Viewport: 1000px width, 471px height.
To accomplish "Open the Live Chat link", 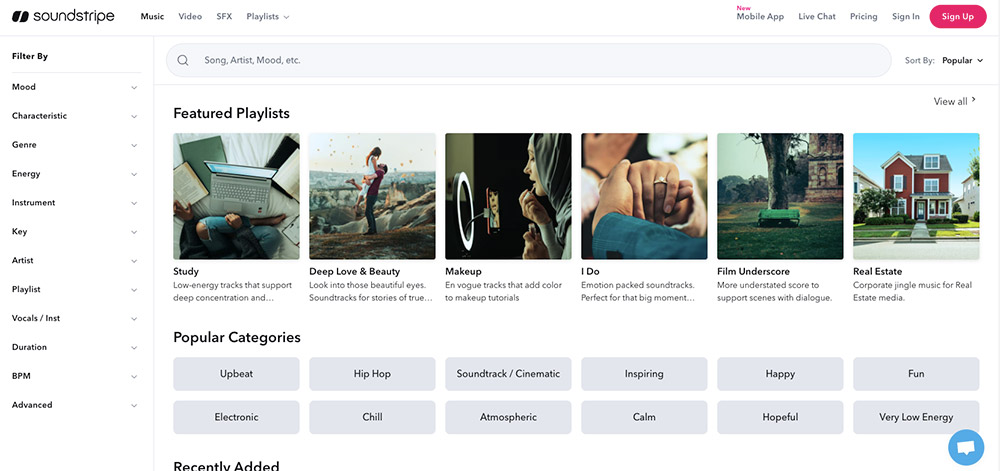I will [817, 17].
